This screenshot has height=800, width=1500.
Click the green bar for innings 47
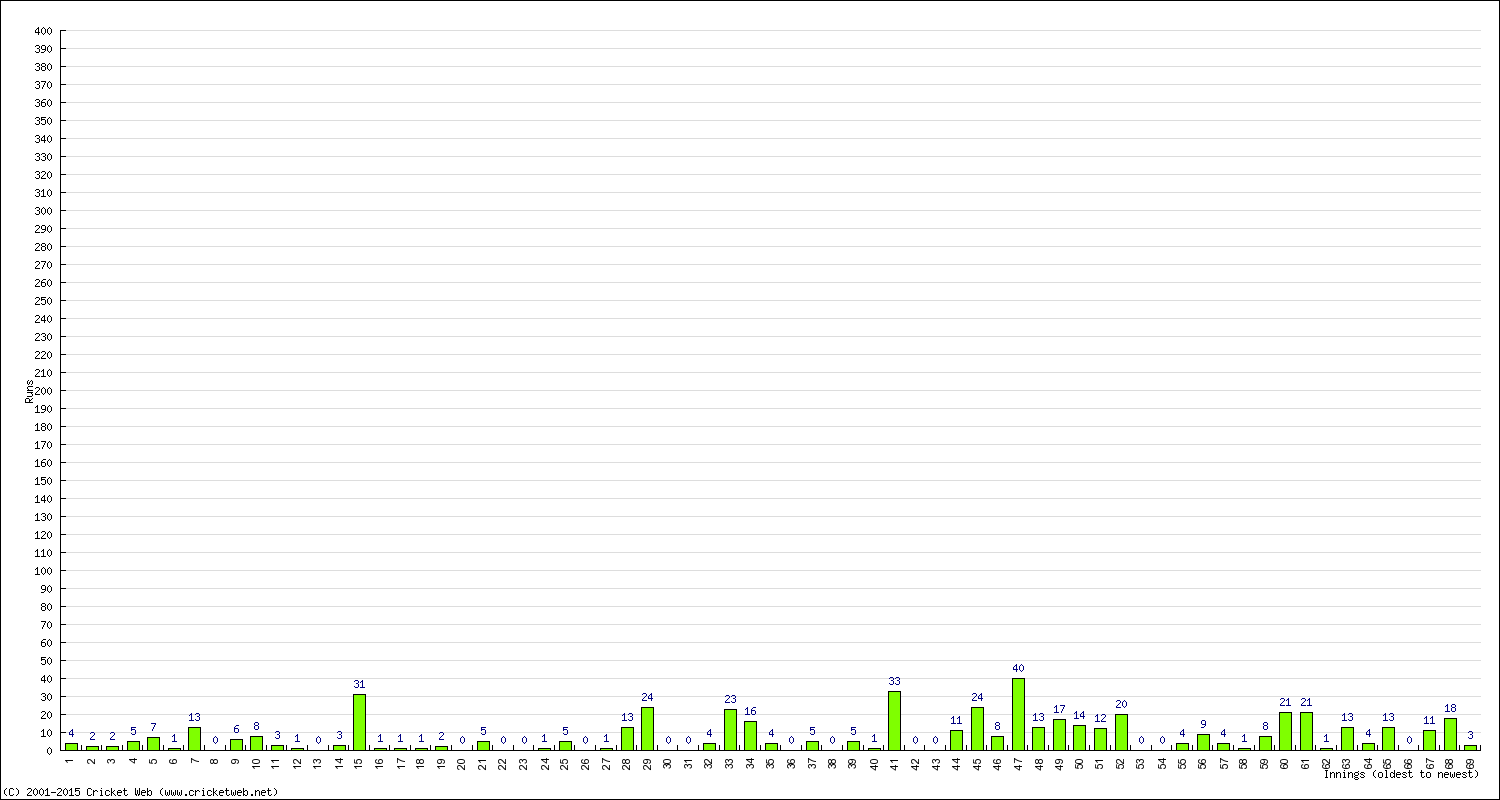(x=1018, y=714)
